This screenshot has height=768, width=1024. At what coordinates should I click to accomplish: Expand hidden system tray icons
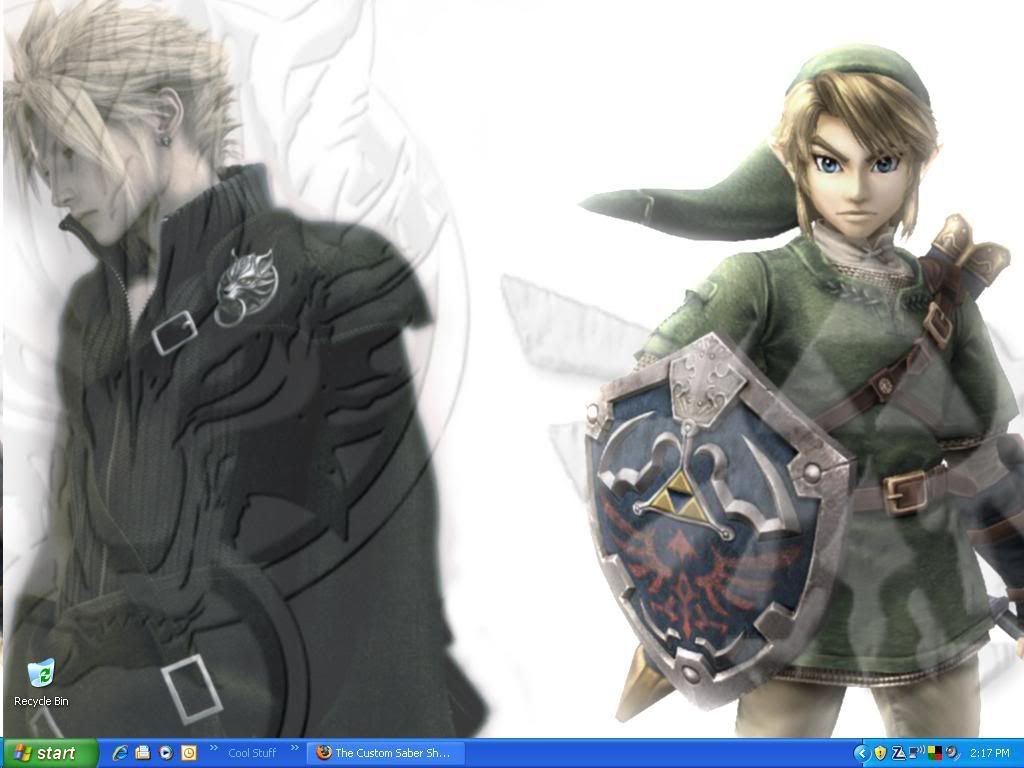tap(861, 753)
